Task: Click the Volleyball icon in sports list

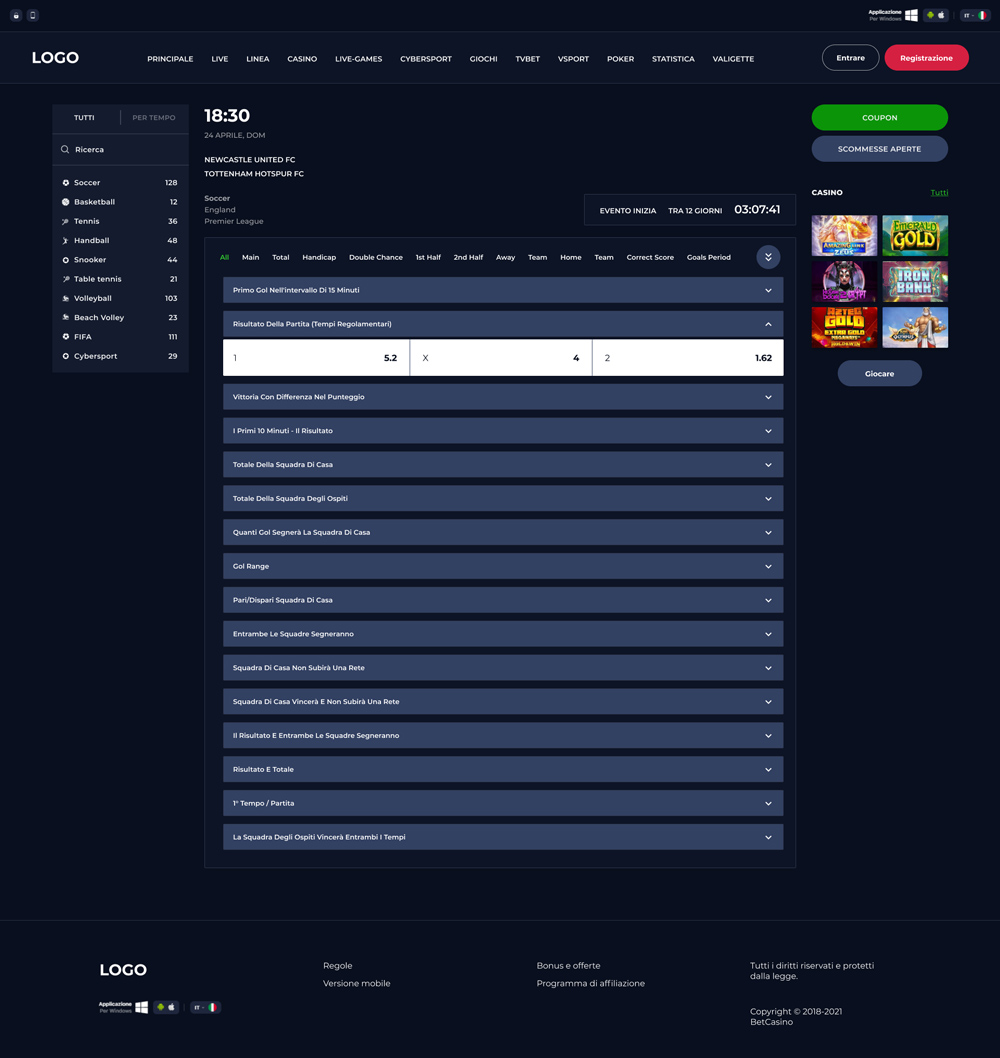Action: [x=66, y=298]
